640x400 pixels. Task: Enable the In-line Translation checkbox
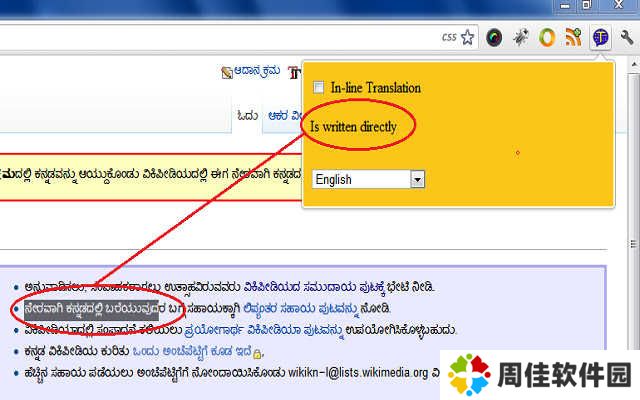pyautogui.click(x=319, y=87)
